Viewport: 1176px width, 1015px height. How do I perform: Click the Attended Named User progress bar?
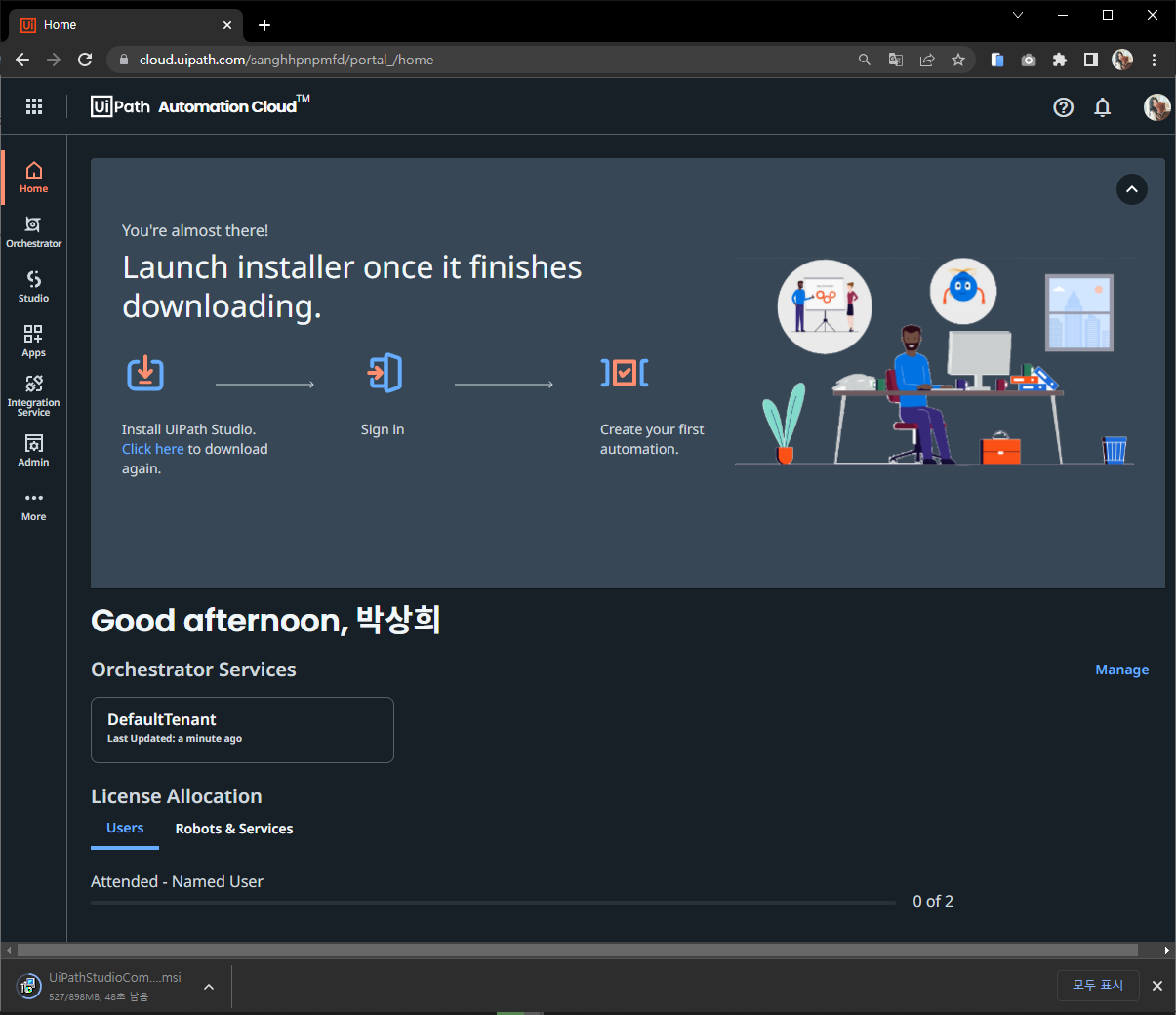[x=493, y=903]
